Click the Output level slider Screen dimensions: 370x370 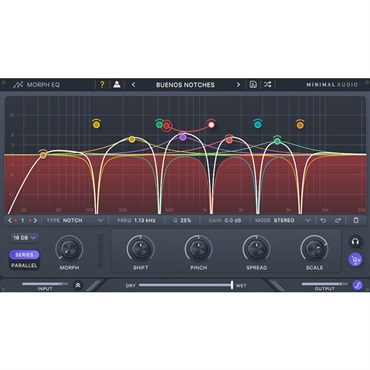click(324, 284)
